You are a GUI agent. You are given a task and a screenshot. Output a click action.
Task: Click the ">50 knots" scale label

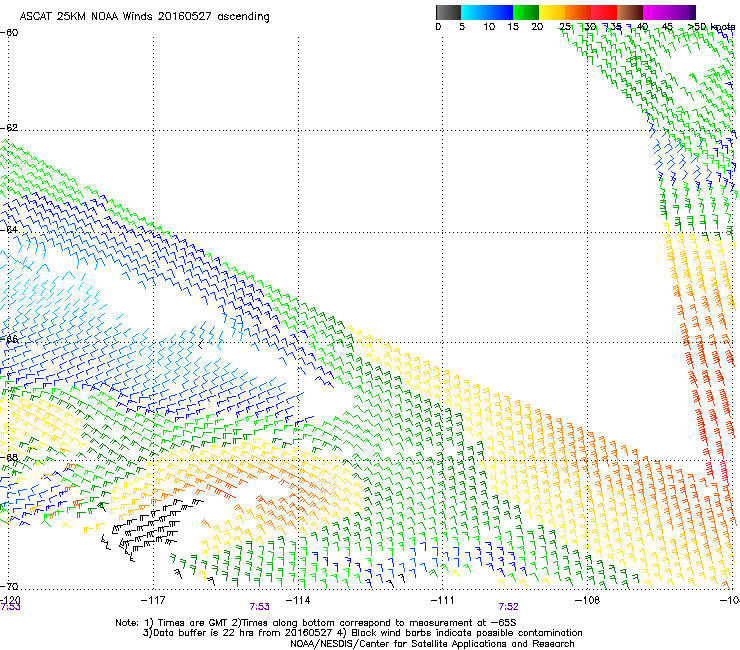(712, 27)
